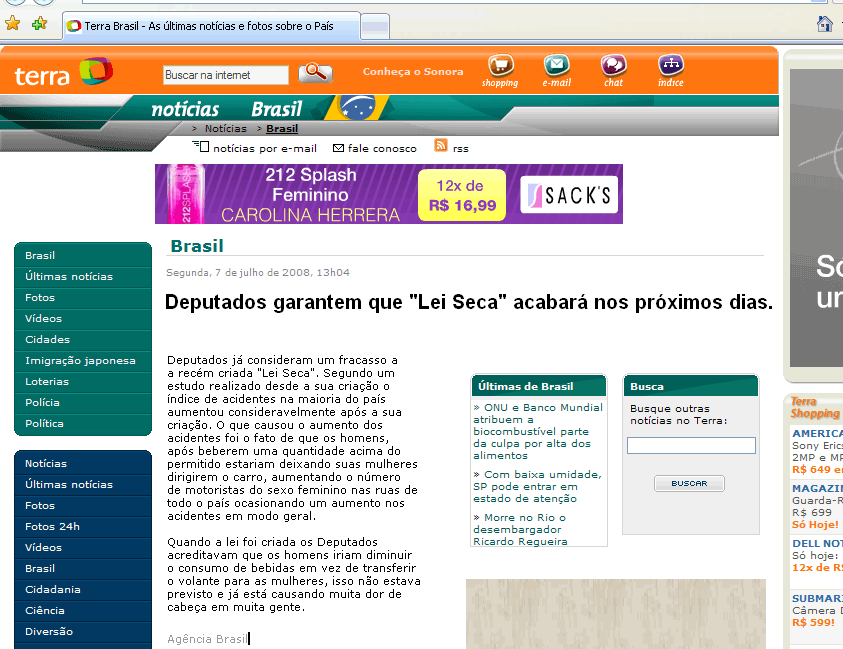This screenshot has height=649, width=843.
Task: Open Cidades menu item
Action: pyautogui.click(x=83, y=339)
